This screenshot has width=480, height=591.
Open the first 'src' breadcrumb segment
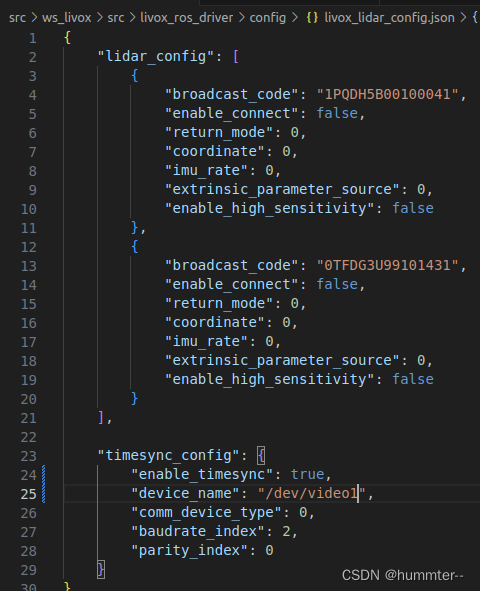click(17, 18)
